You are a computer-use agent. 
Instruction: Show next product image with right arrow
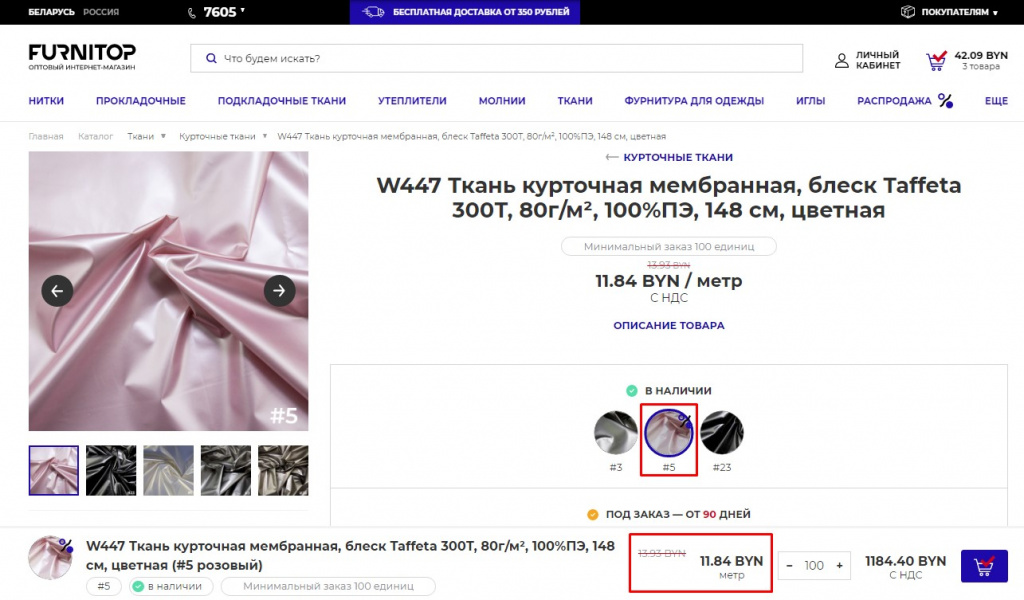tap(279, 291)
